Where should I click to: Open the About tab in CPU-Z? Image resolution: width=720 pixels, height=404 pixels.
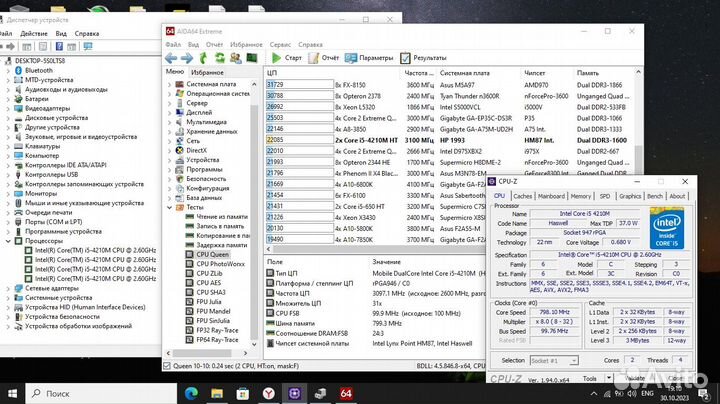point(677,196)
